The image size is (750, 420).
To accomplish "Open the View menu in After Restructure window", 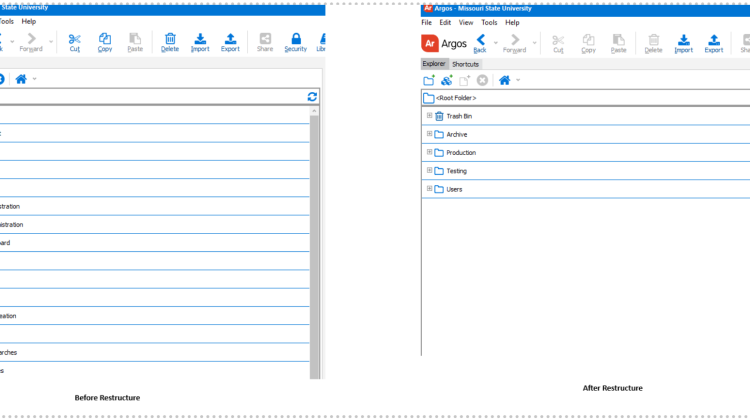I will (466, 22).
